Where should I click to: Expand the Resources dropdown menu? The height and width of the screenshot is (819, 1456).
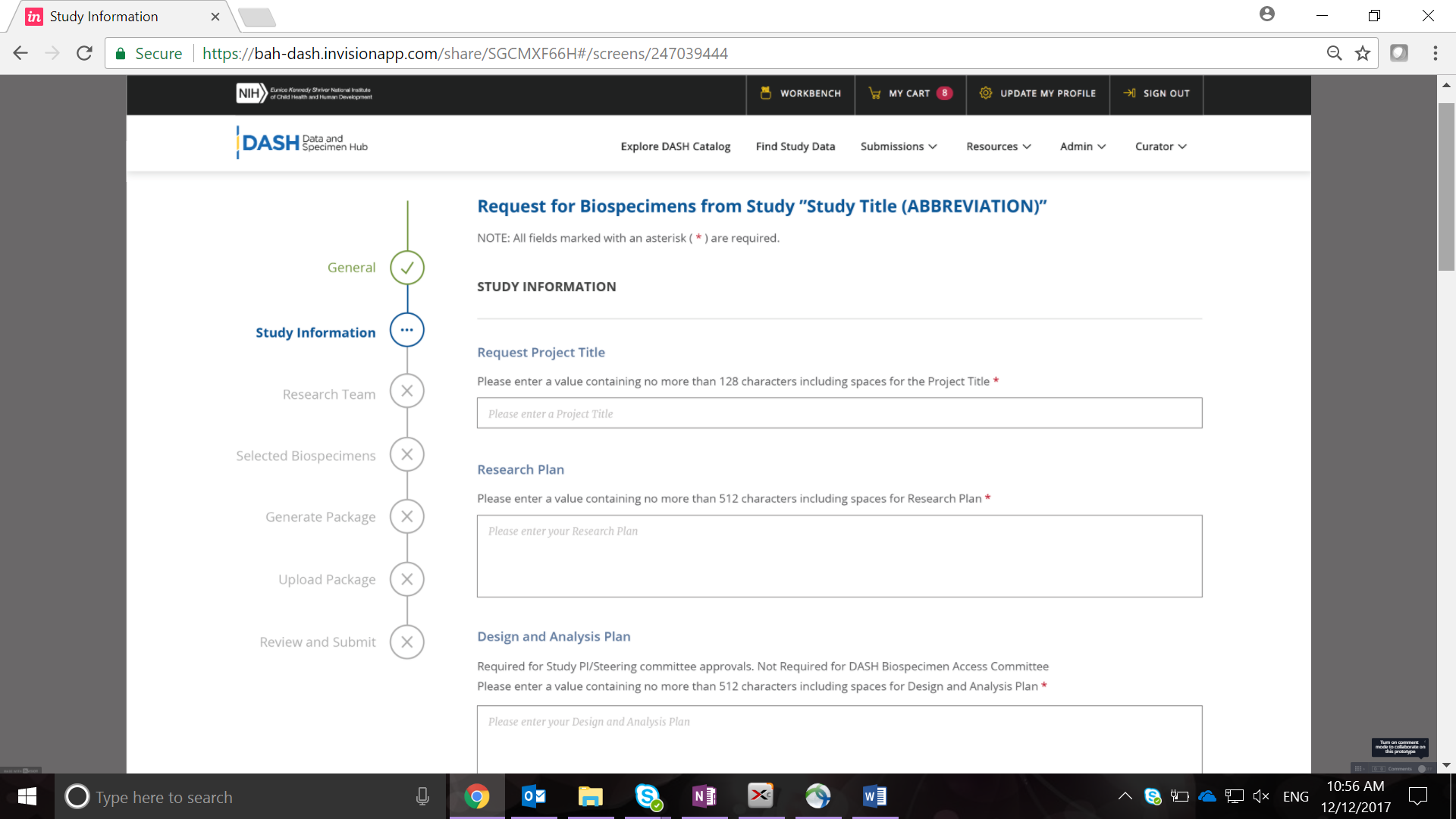(x=998, y=146)
